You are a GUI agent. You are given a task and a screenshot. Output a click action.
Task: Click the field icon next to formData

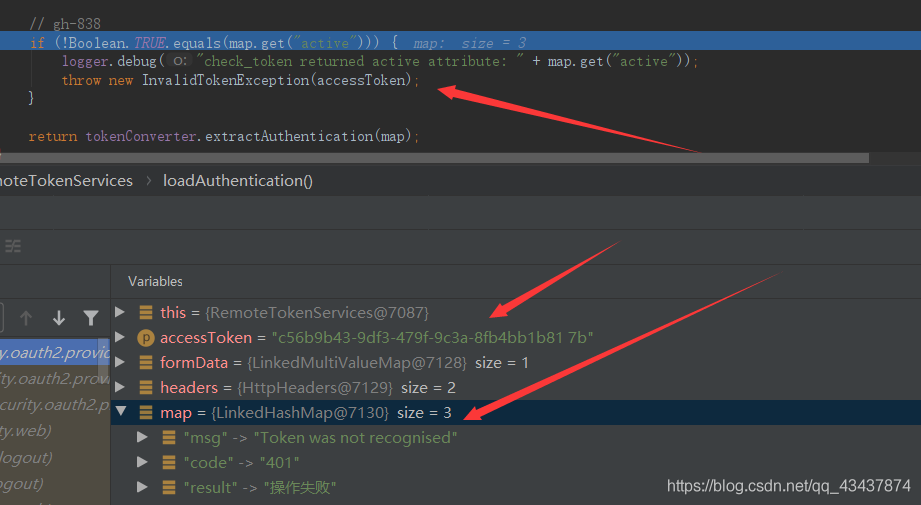146,363
